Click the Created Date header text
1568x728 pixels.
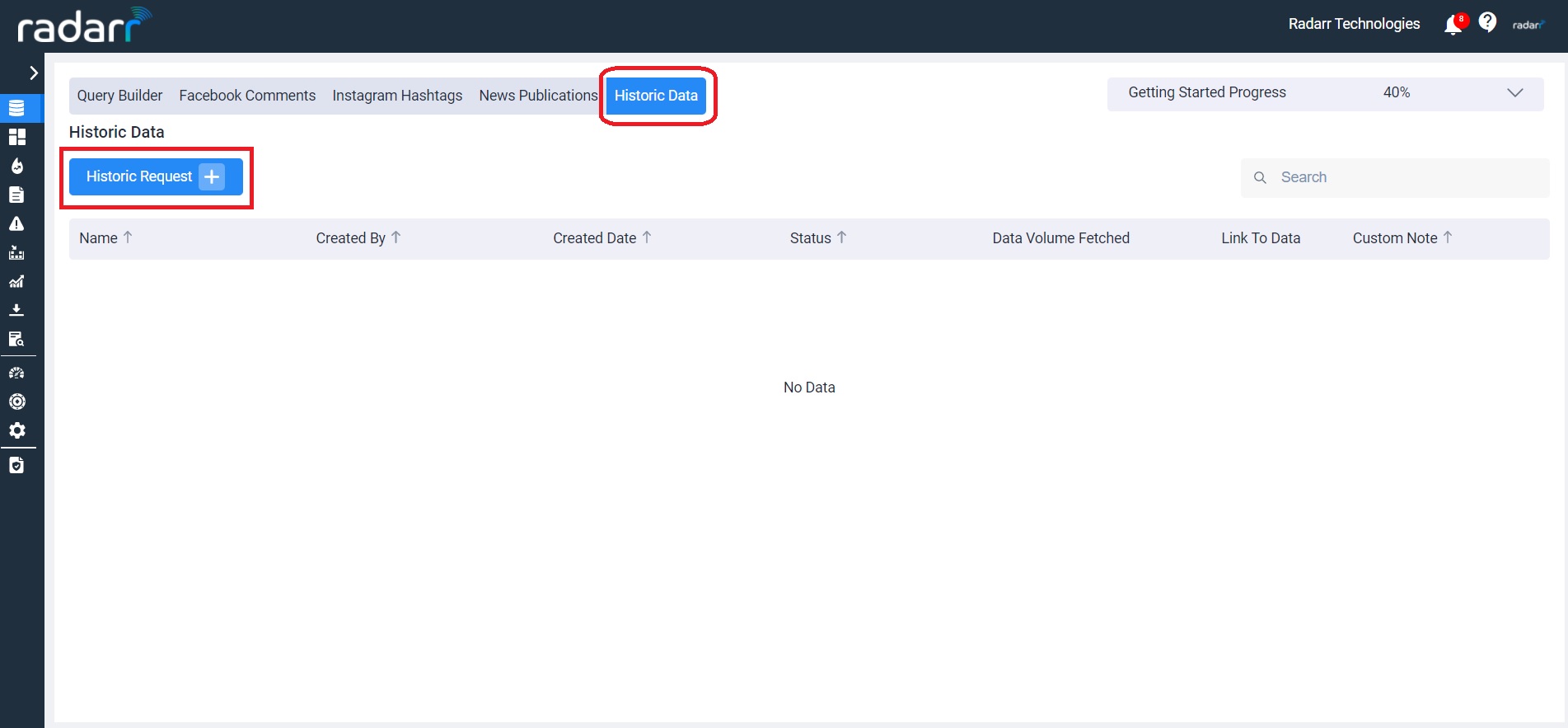(x=594, y=238)
